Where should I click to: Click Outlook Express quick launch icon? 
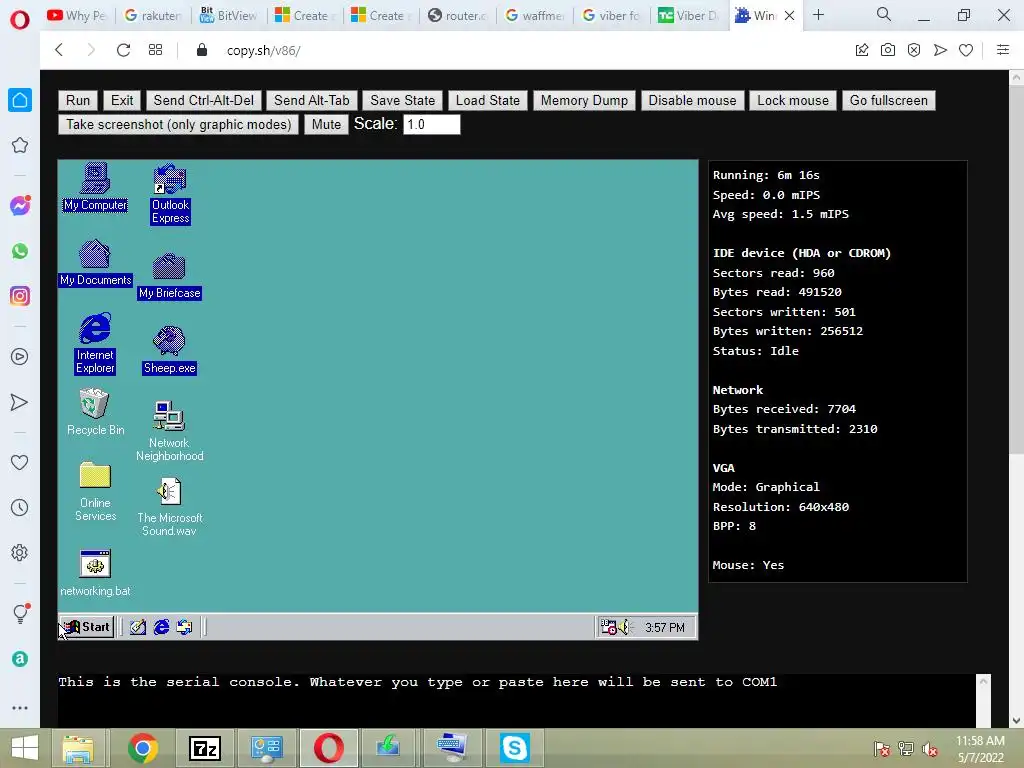click(x=184, y=627)
